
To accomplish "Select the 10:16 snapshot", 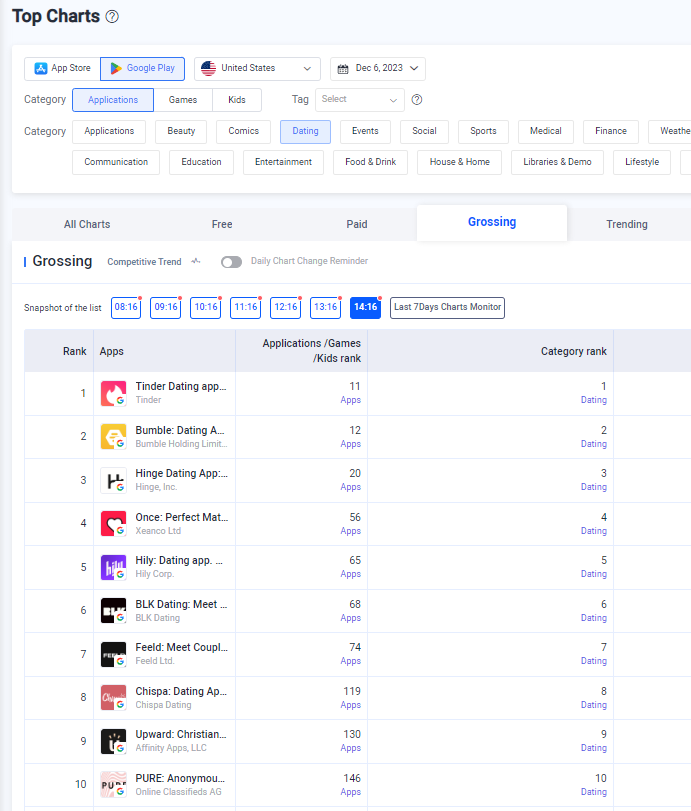I will tap(206, 308).
